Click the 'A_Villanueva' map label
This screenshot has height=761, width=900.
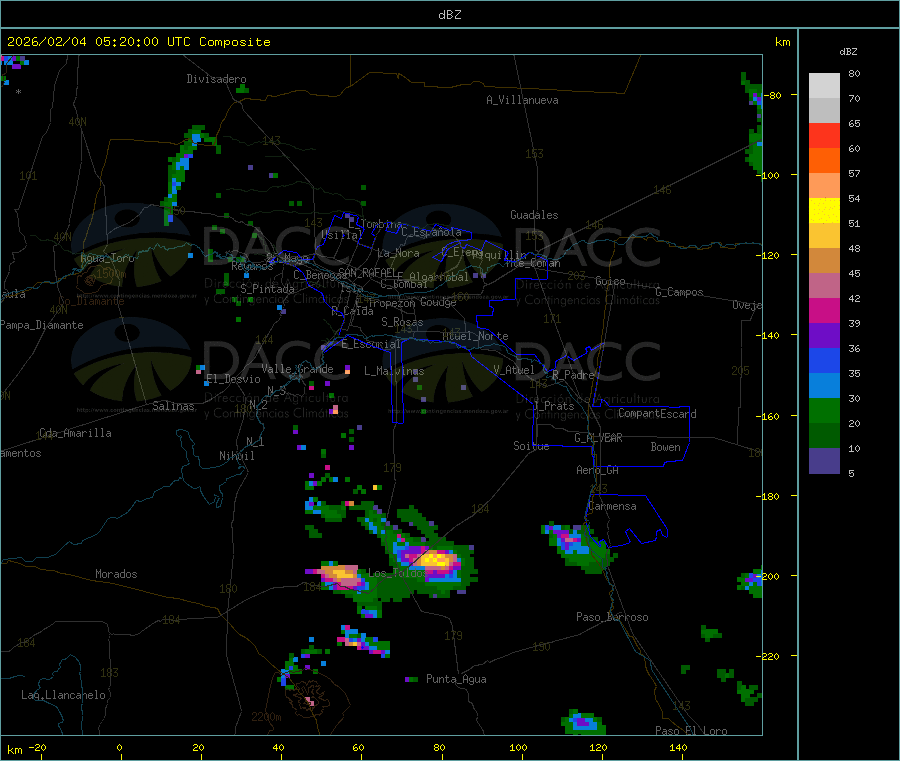coord(522,100)
